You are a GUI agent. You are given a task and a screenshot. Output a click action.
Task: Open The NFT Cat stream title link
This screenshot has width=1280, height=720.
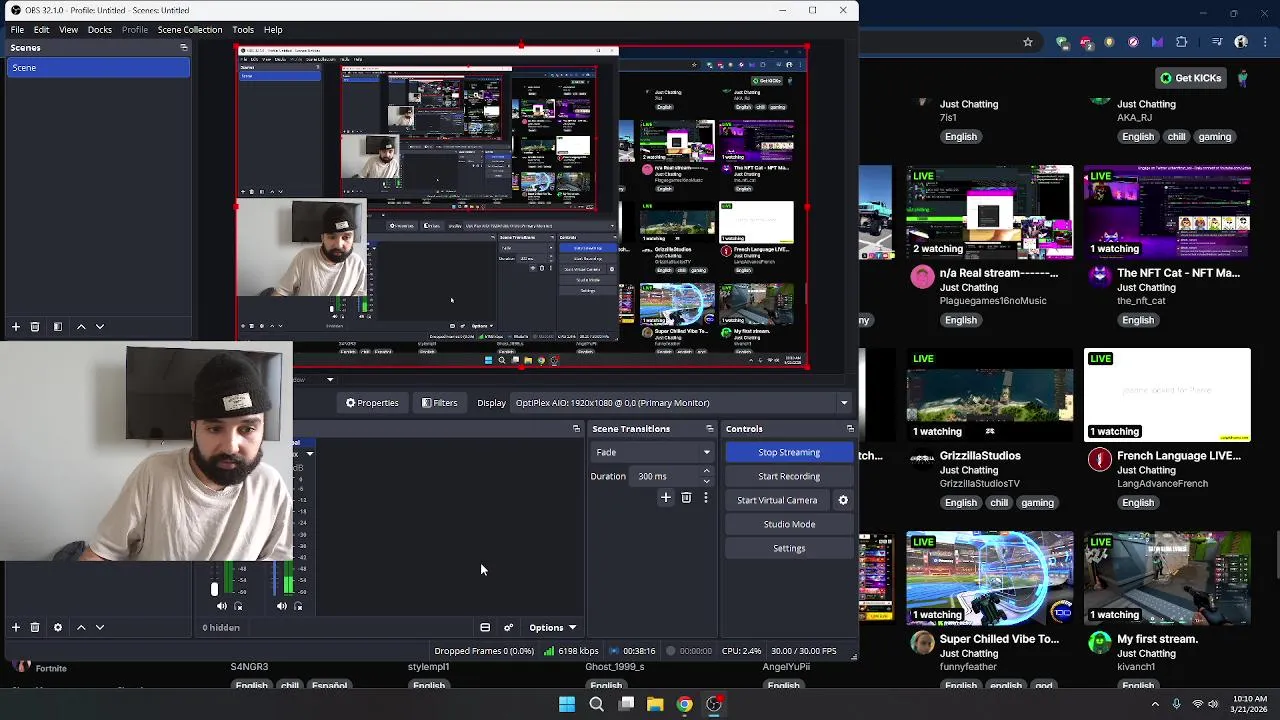1178,273
